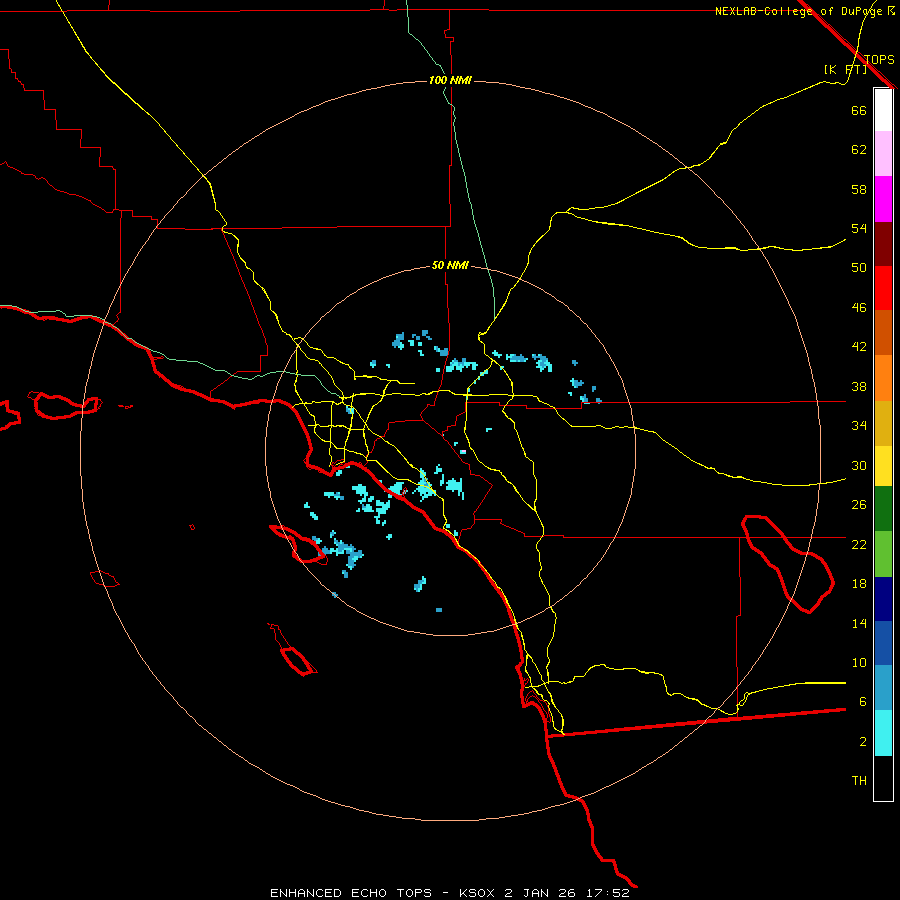Screen dimensions: 900x900
Task: Select the bright red 50 kft swatch
Action: click(883, 288)
